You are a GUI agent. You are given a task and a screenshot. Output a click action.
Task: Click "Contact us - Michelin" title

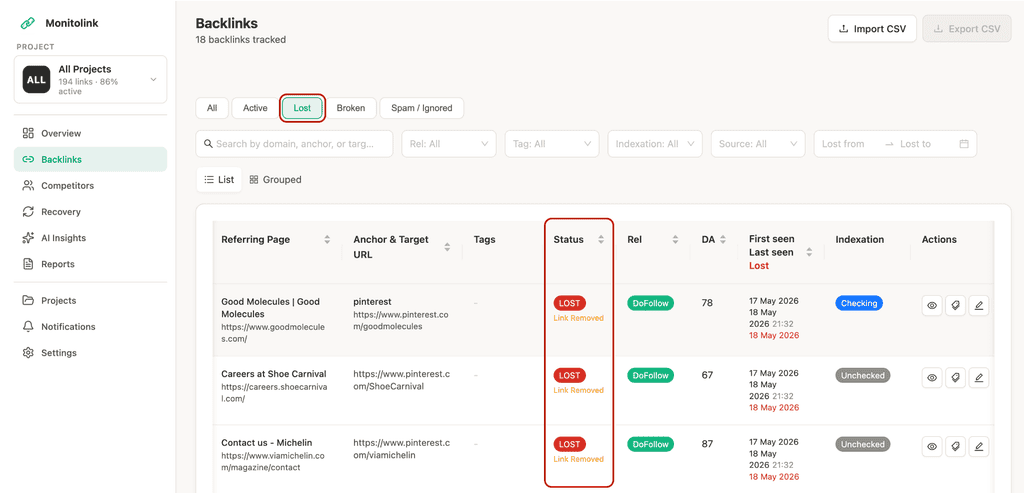pyautogui.click(x=266, y=443)
